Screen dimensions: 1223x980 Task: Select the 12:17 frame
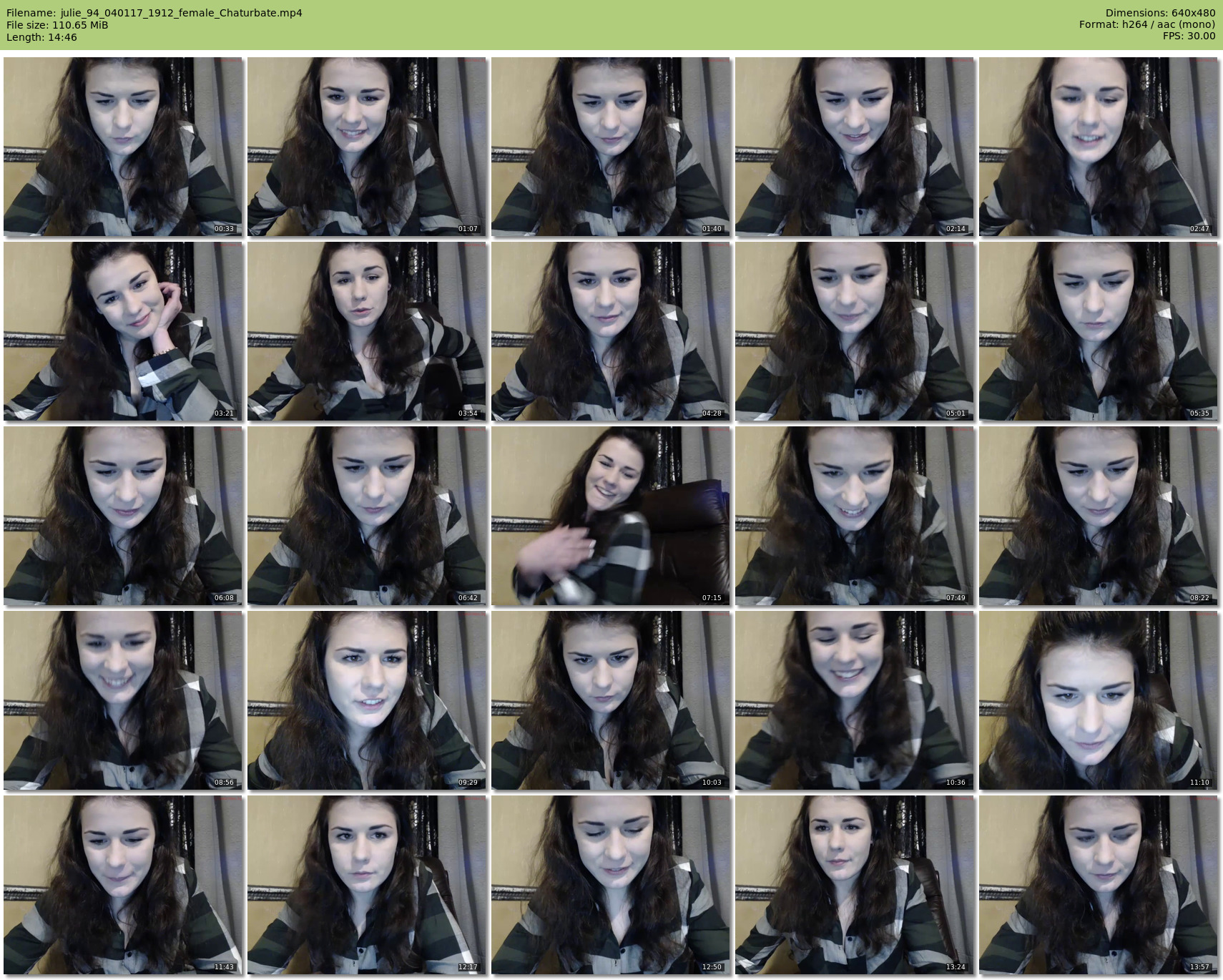point(366,885)
